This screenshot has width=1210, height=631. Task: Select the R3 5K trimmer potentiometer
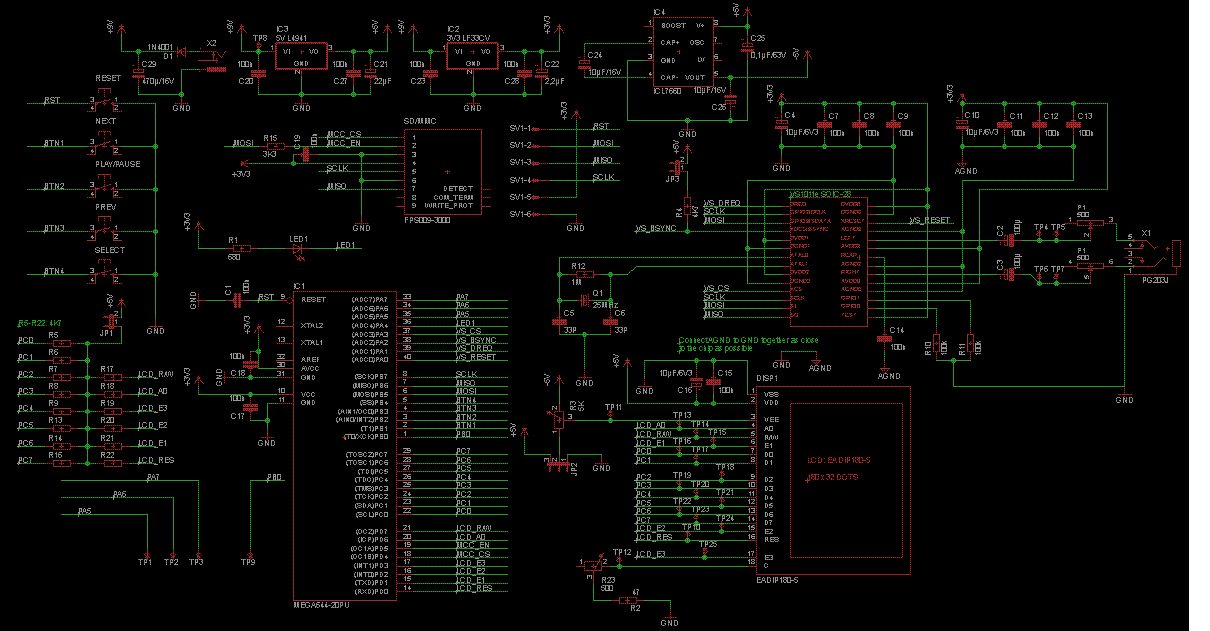556,419
